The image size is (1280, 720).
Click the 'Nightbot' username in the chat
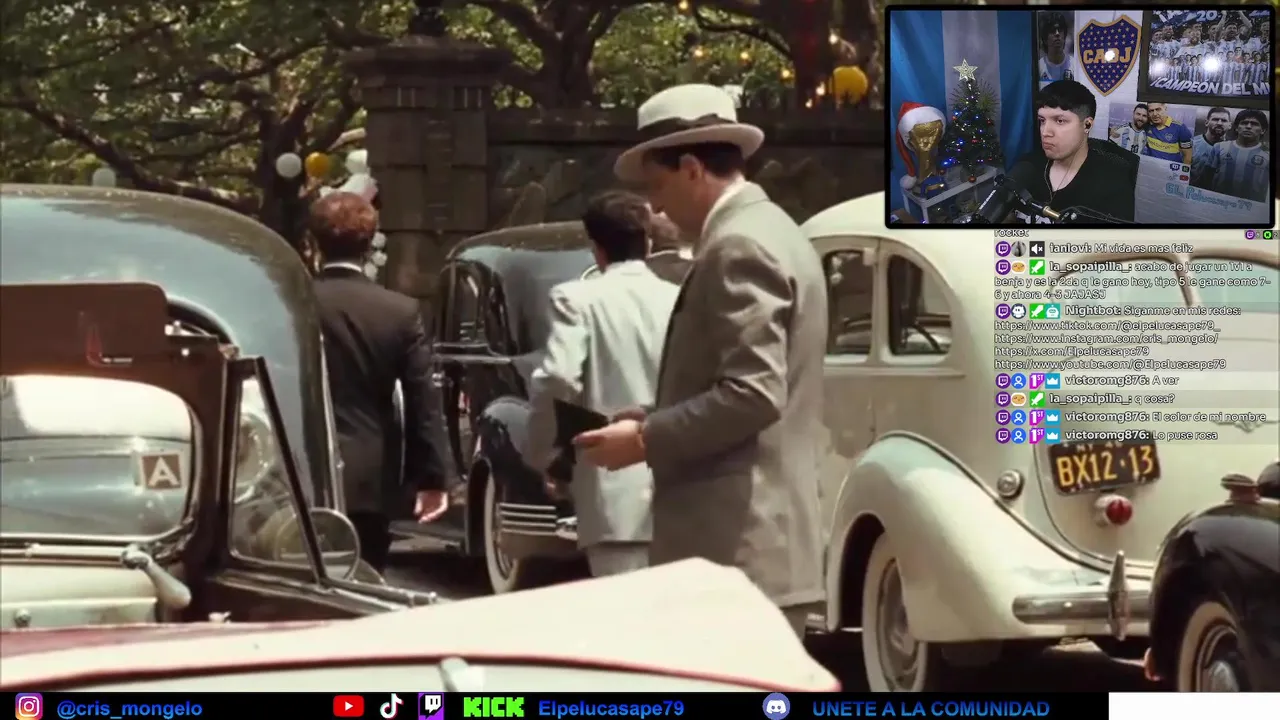(1092, 311)
